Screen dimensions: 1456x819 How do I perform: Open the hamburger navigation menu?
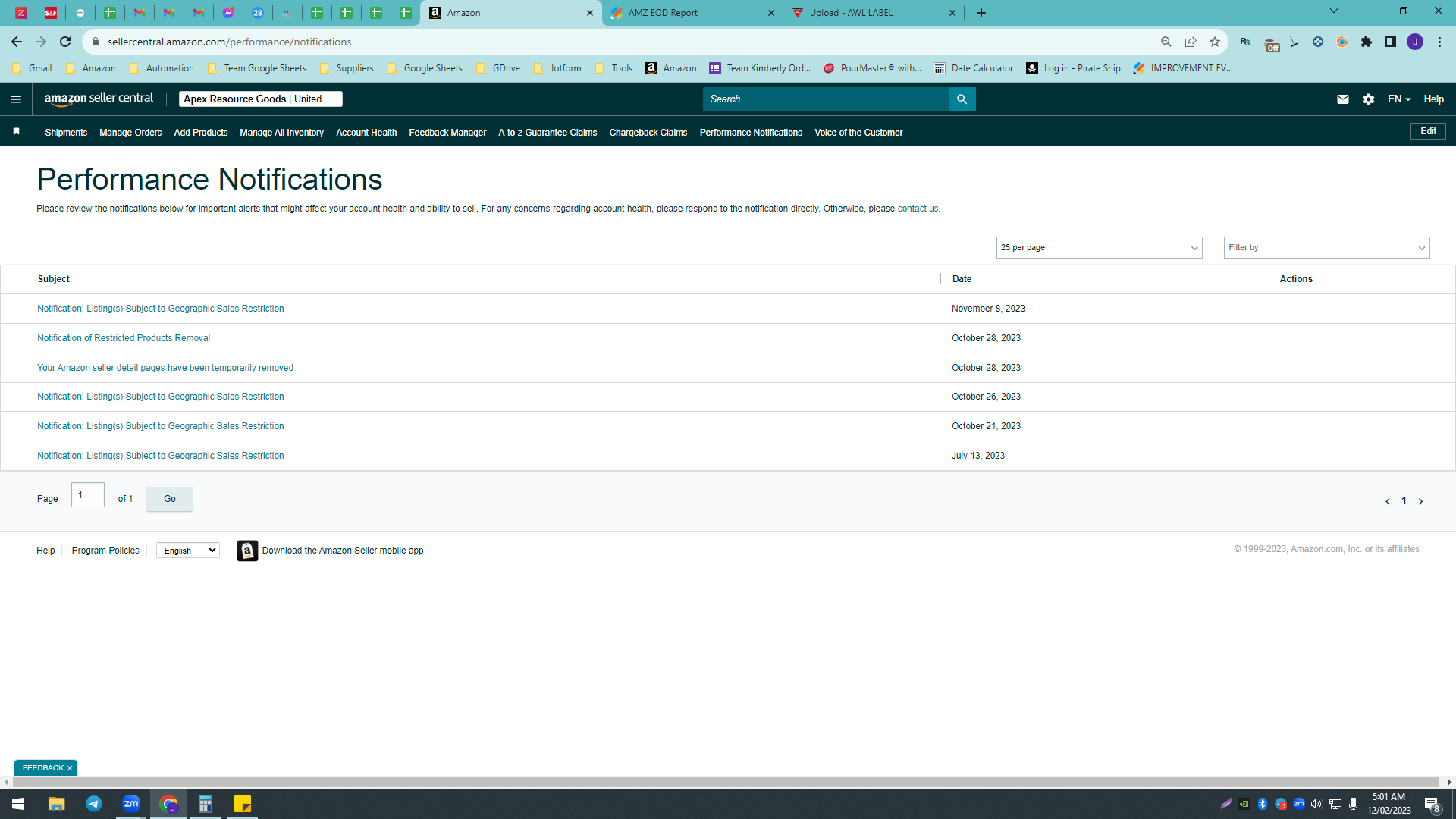click(x=16, y=99)
